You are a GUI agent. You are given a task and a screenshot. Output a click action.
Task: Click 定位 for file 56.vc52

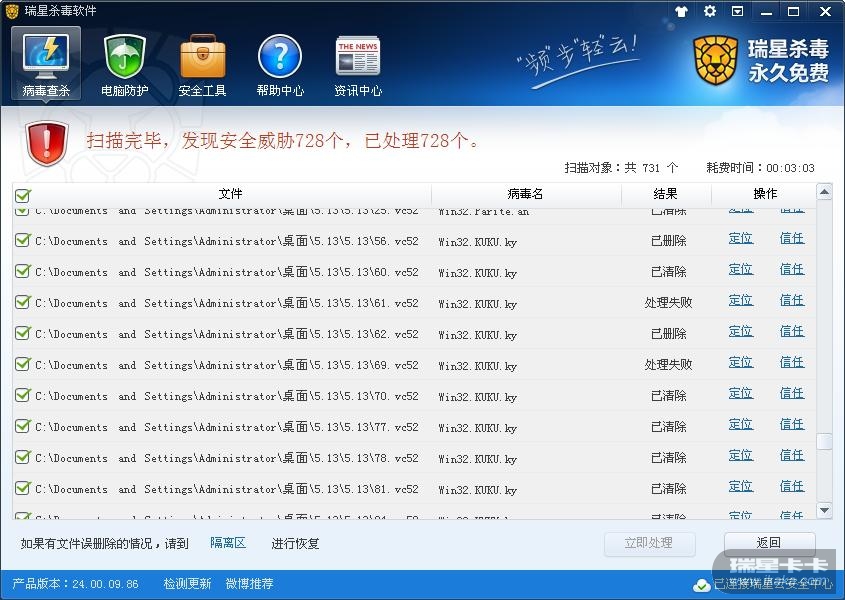[x=740, y=238]
